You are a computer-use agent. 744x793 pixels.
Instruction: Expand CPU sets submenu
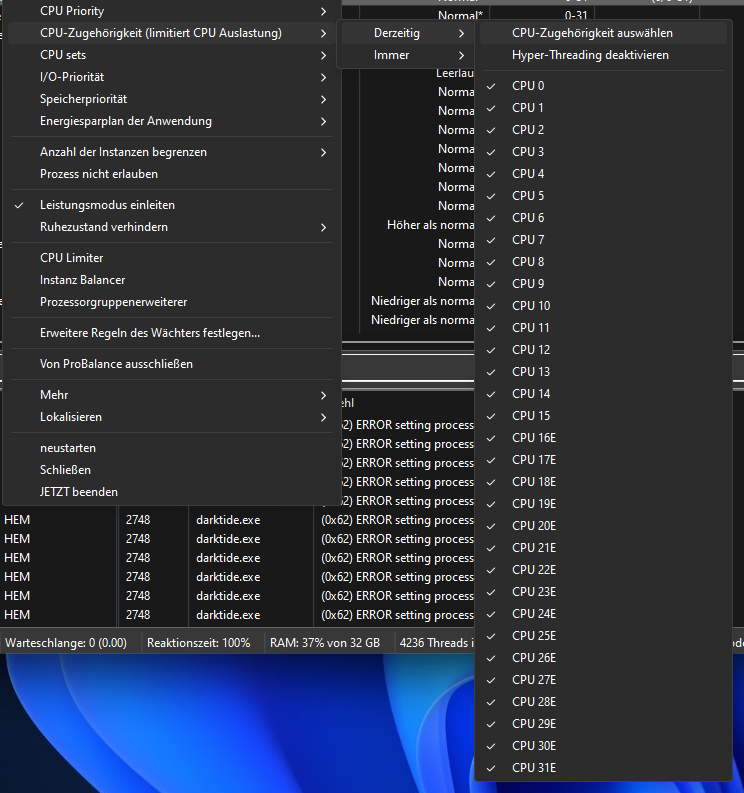171,55
